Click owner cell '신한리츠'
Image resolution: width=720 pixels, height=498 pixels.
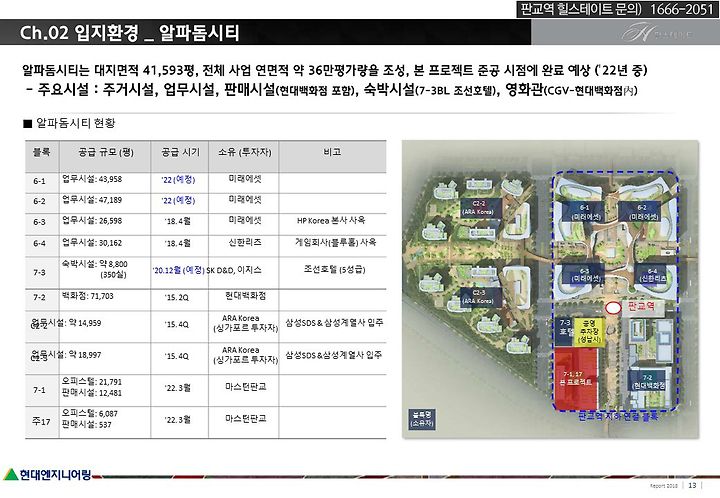point(245,242)
